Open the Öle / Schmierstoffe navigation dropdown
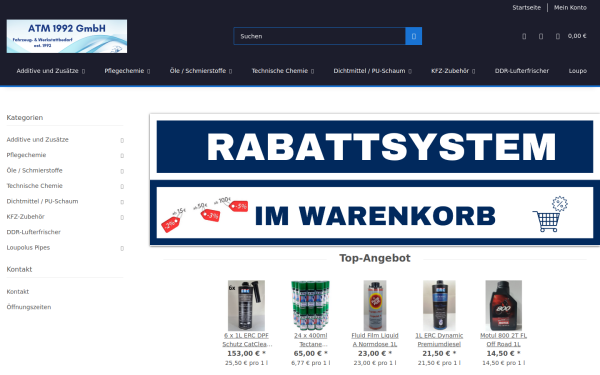Image resolution: width=600 pixels, height=375 pixels. click(201, 71)
